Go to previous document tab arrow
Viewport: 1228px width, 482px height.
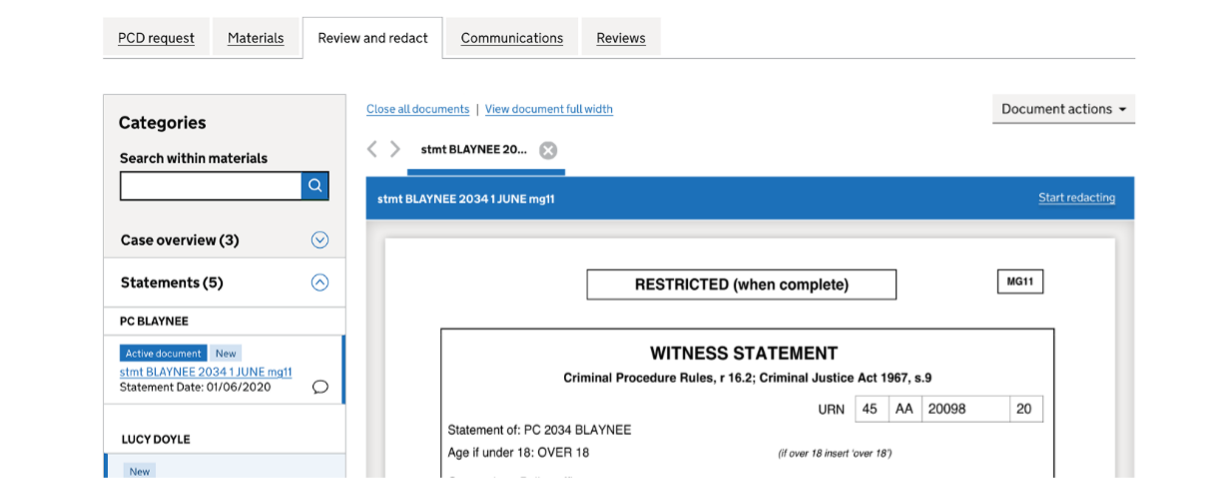(372, 149)
